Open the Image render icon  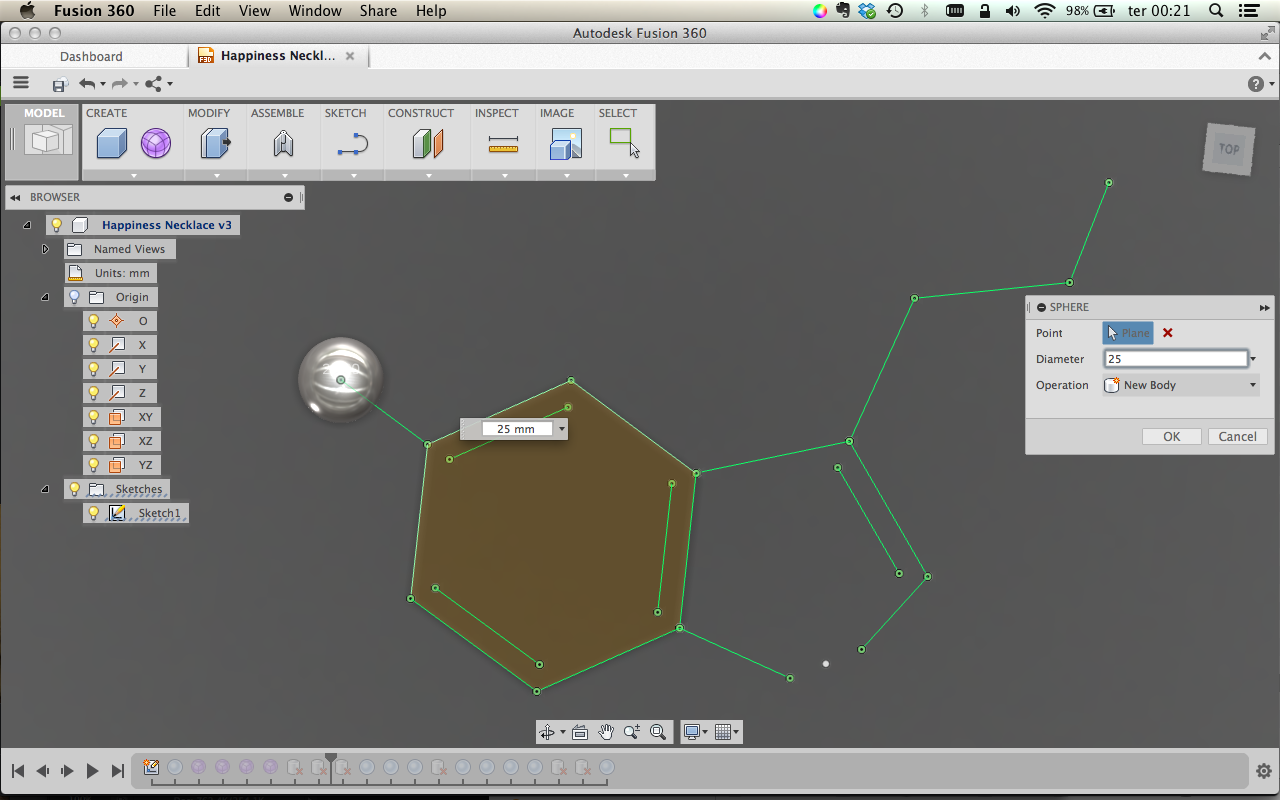(566, 144)
